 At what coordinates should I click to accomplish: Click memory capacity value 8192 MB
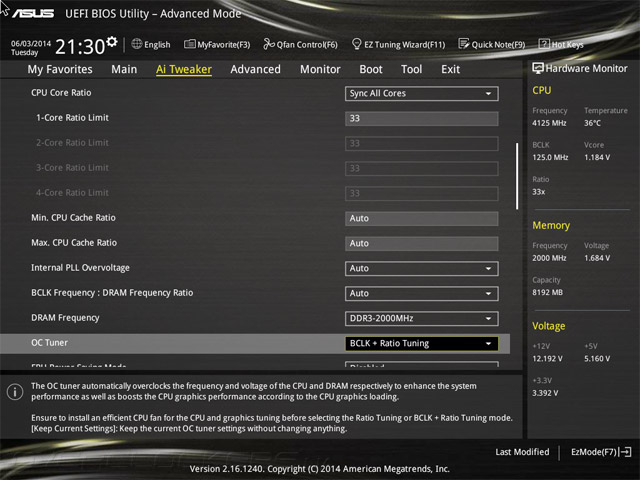coord(547,292)
